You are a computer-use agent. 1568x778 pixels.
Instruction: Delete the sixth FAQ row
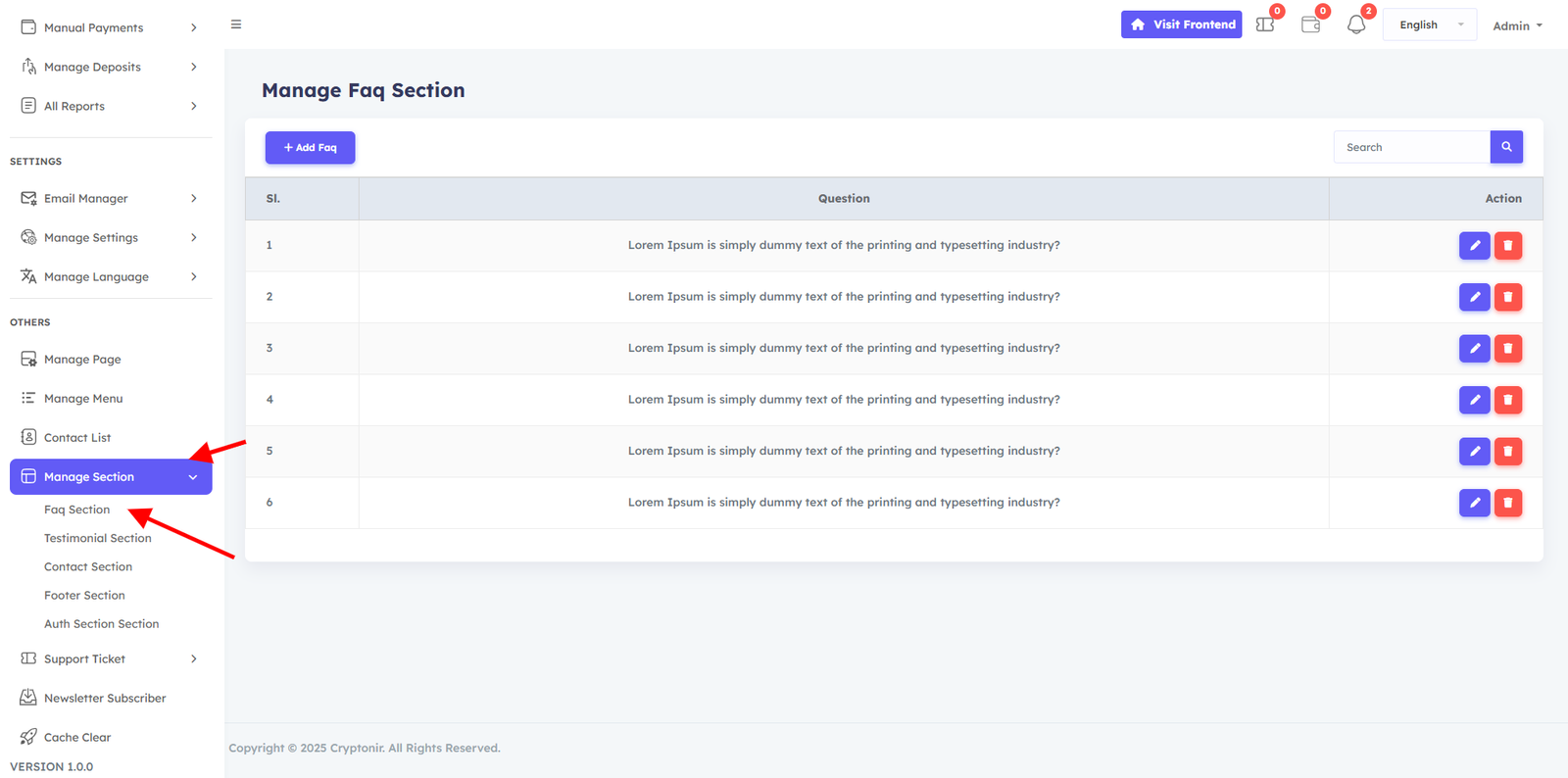coord(1508,503)
